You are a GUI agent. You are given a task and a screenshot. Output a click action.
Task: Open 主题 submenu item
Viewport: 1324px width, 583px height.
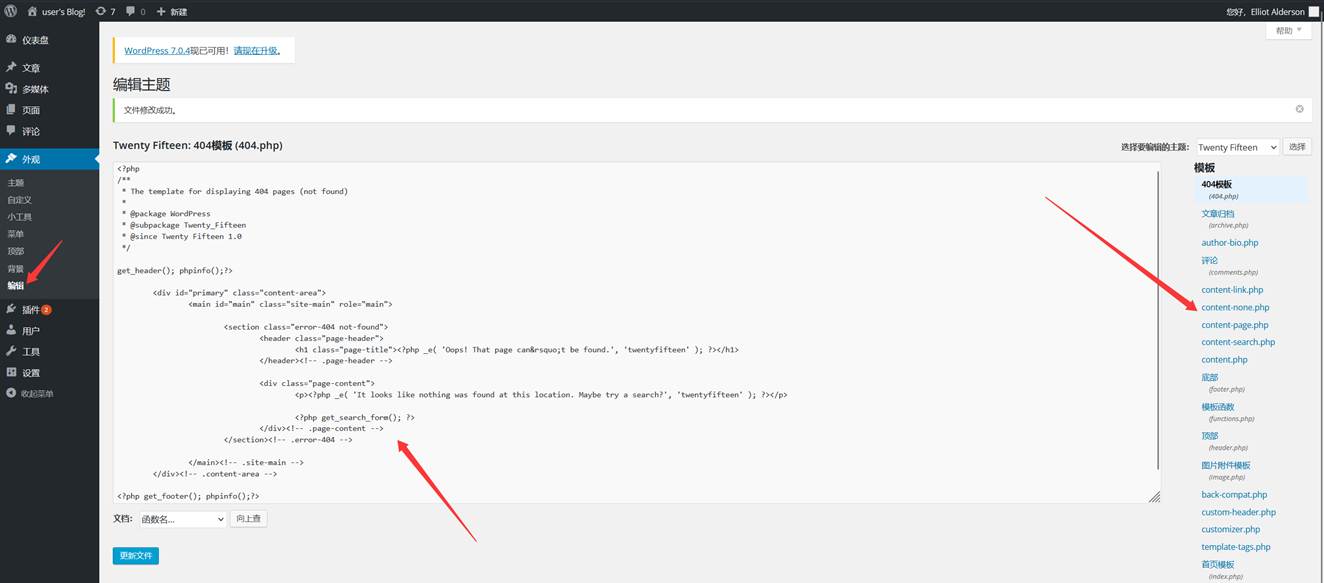click(x=15, y=183)
